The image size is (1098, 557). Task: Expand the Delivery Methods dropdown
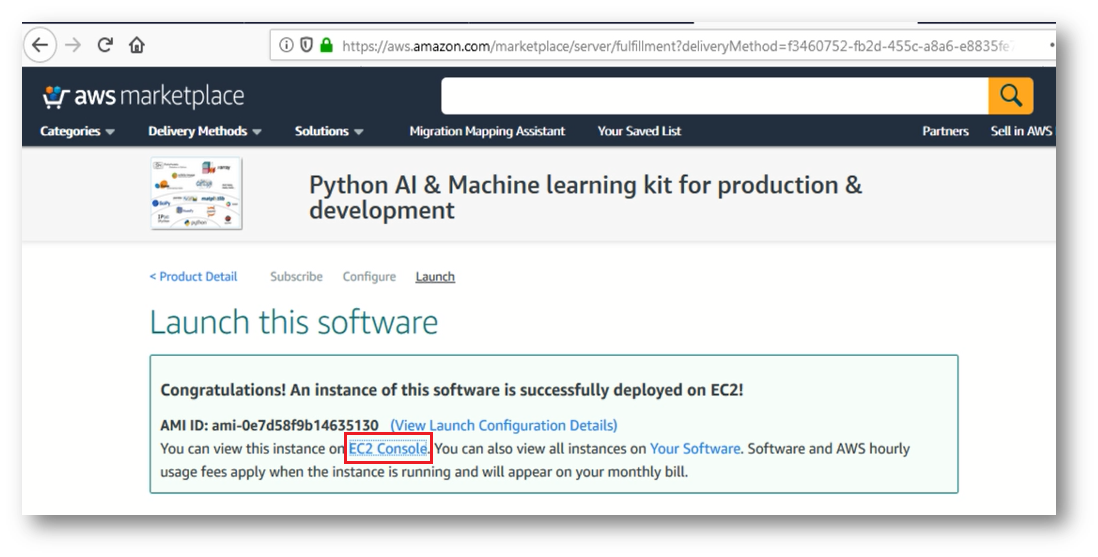pos(204,131)
